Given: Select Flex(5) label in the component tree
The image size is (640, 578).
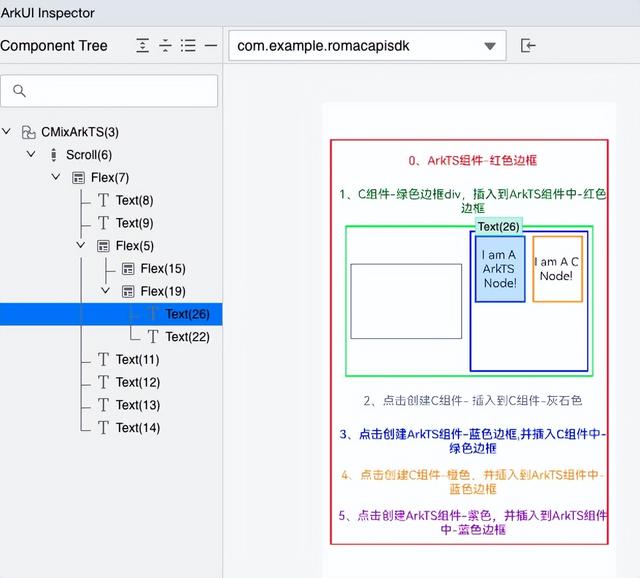Looking at the screenshot, I should (135, 247).
